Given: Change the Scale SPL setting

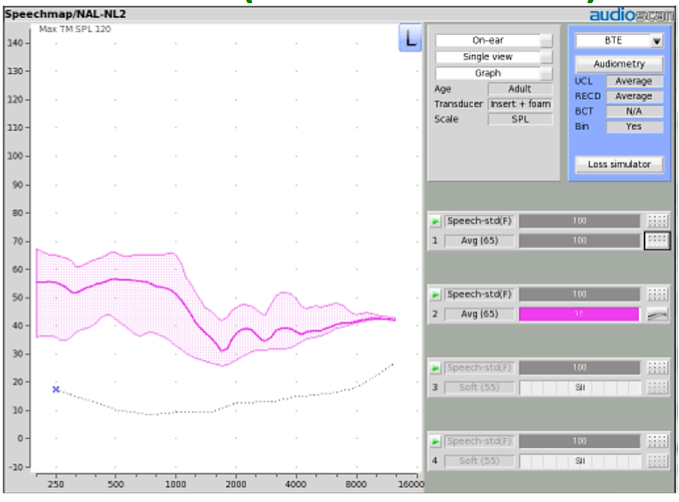Looking at the screenshot, I should point(520,119).
